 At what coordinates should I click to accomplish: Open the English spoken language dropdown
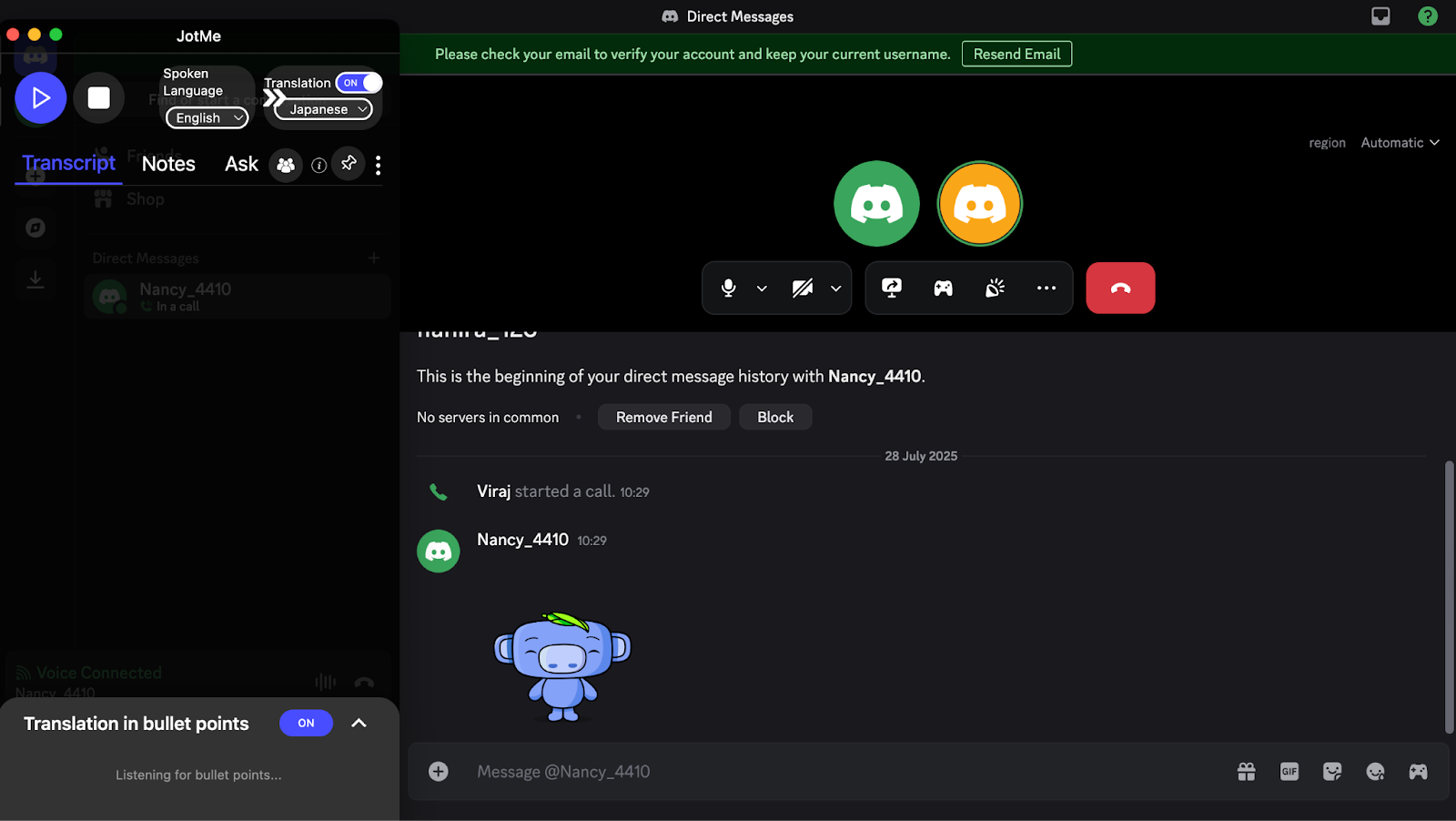point(207,117)
